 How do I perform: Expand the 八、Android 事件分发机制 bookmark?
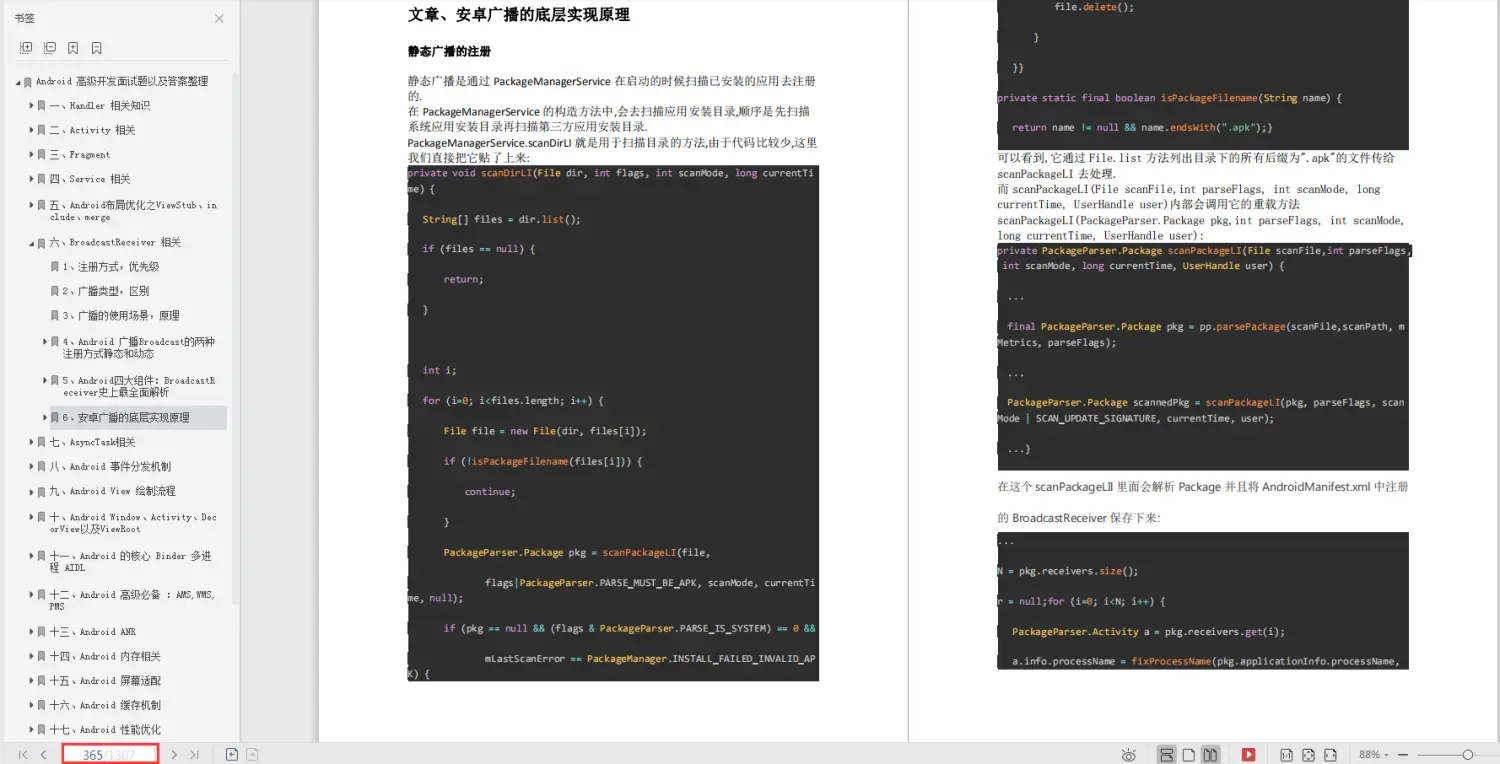tap(32, 466)
